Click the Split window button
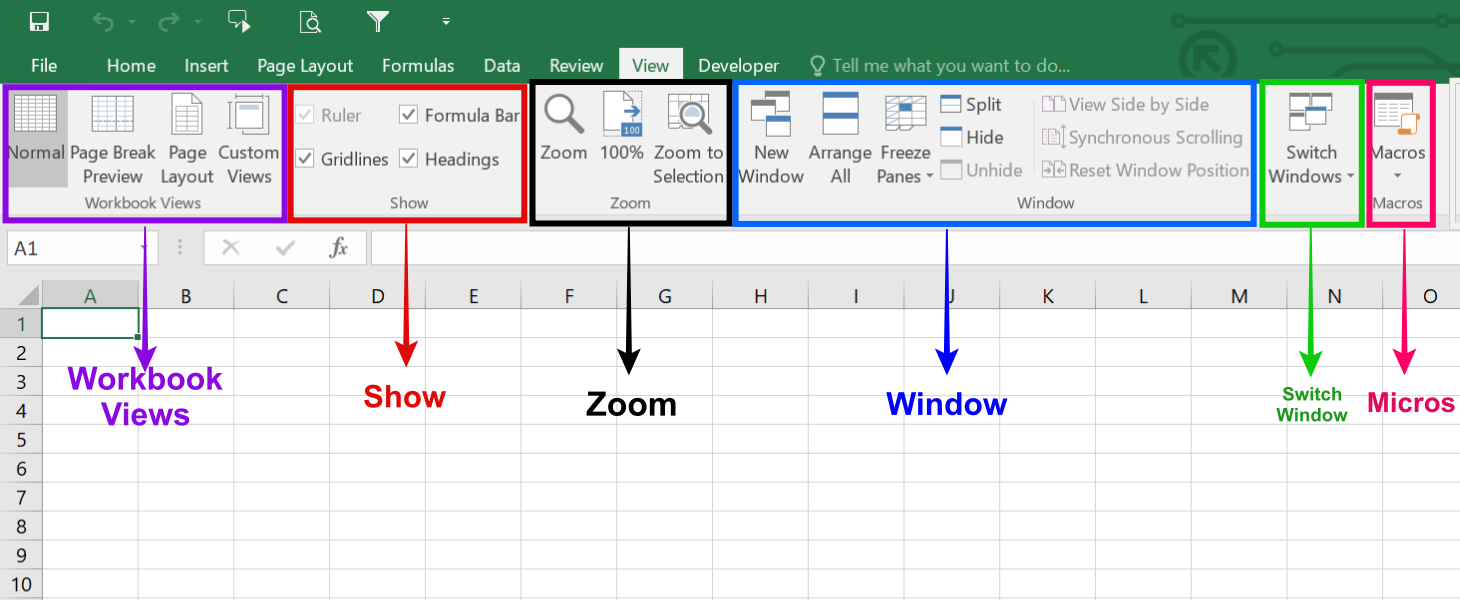Image resolution: width=1460 pixels, height=600 pixels. point(971,105)
